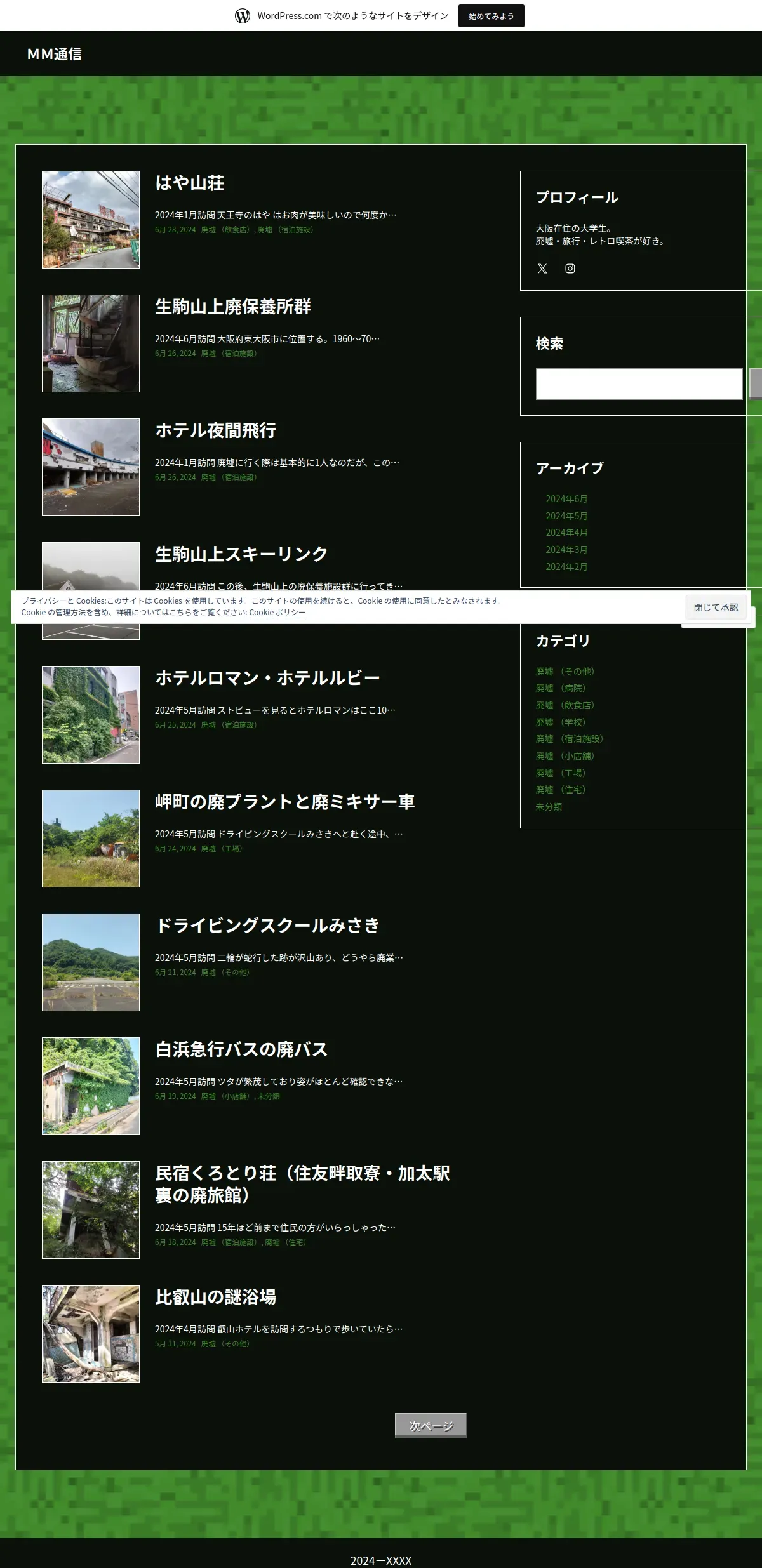This screenshot has height=1568, width=762.
Task: Open the ドライビングスクールみさき post title
Action: pos(267,926)
